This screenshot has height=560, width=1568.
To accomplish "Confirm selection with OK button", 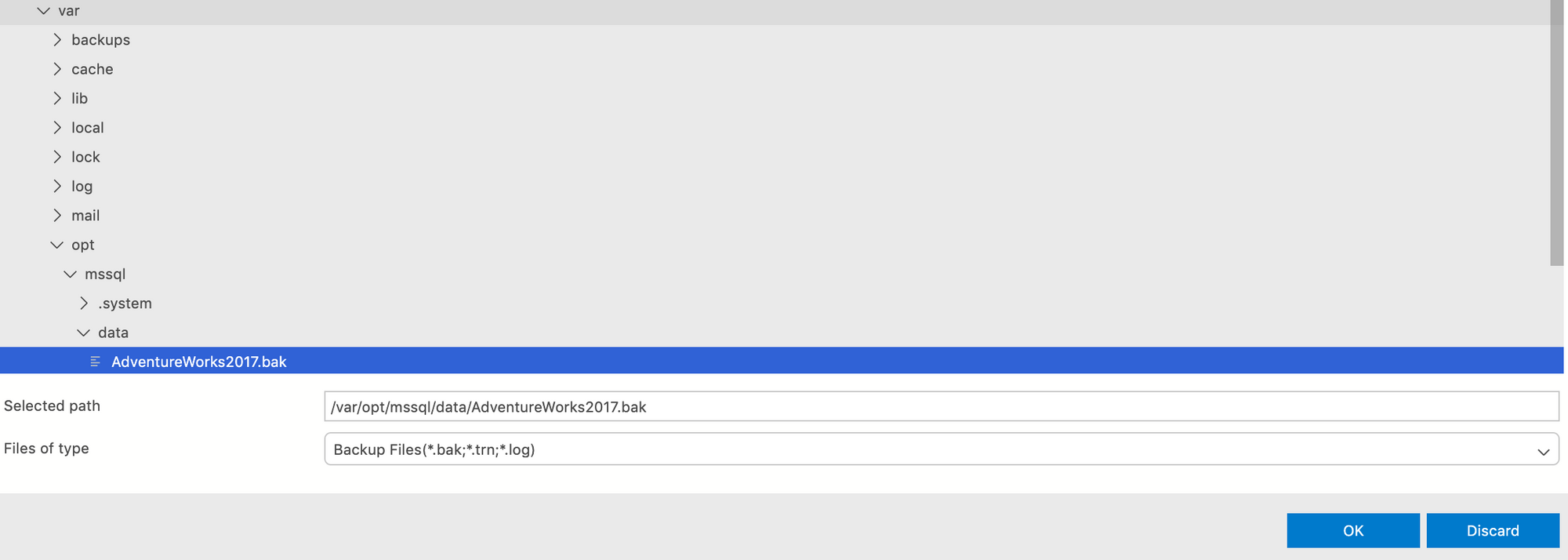I will (1353, 530).
